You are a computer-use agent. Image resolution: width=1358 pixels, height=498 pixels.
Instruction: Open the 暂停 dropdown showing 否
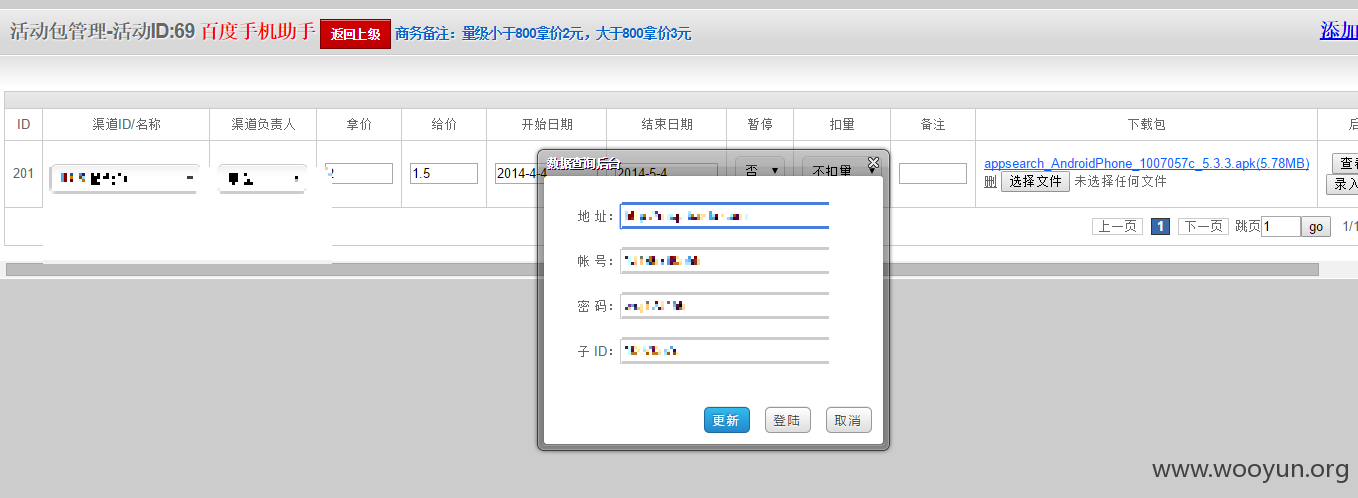[760, 172]
